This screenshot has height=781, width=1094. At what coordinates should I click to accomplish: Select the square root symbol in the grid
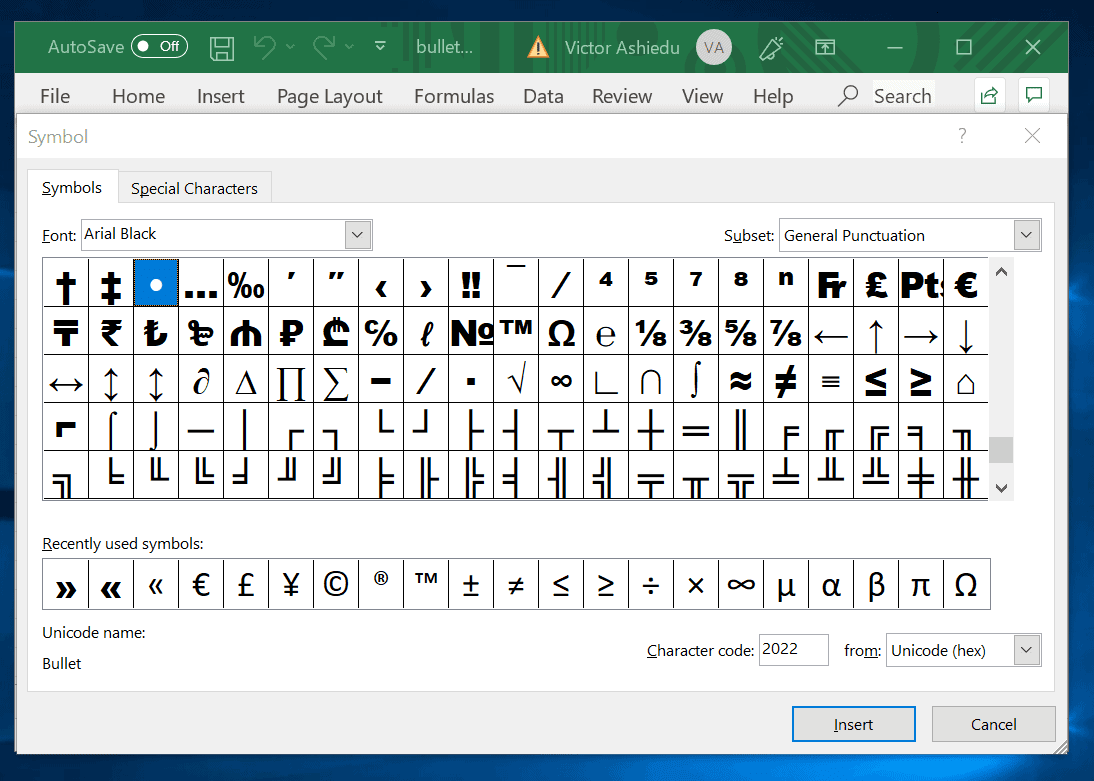[516, 380]
